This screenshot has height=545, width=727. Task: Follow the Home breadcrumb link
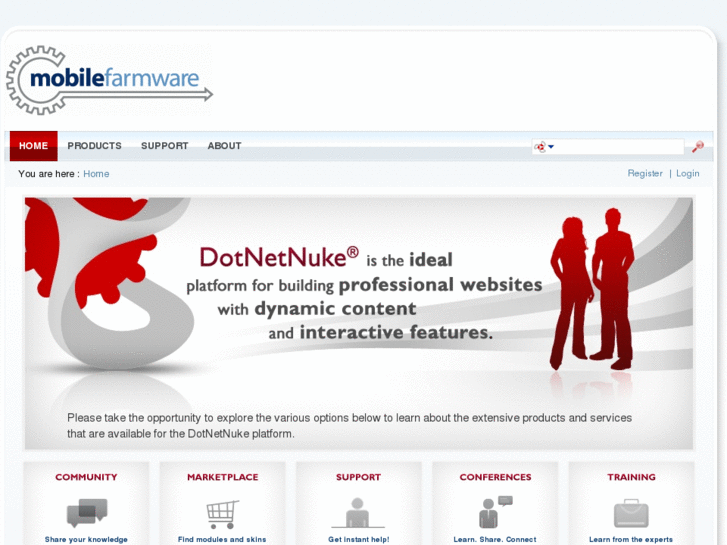coord(96,173)
